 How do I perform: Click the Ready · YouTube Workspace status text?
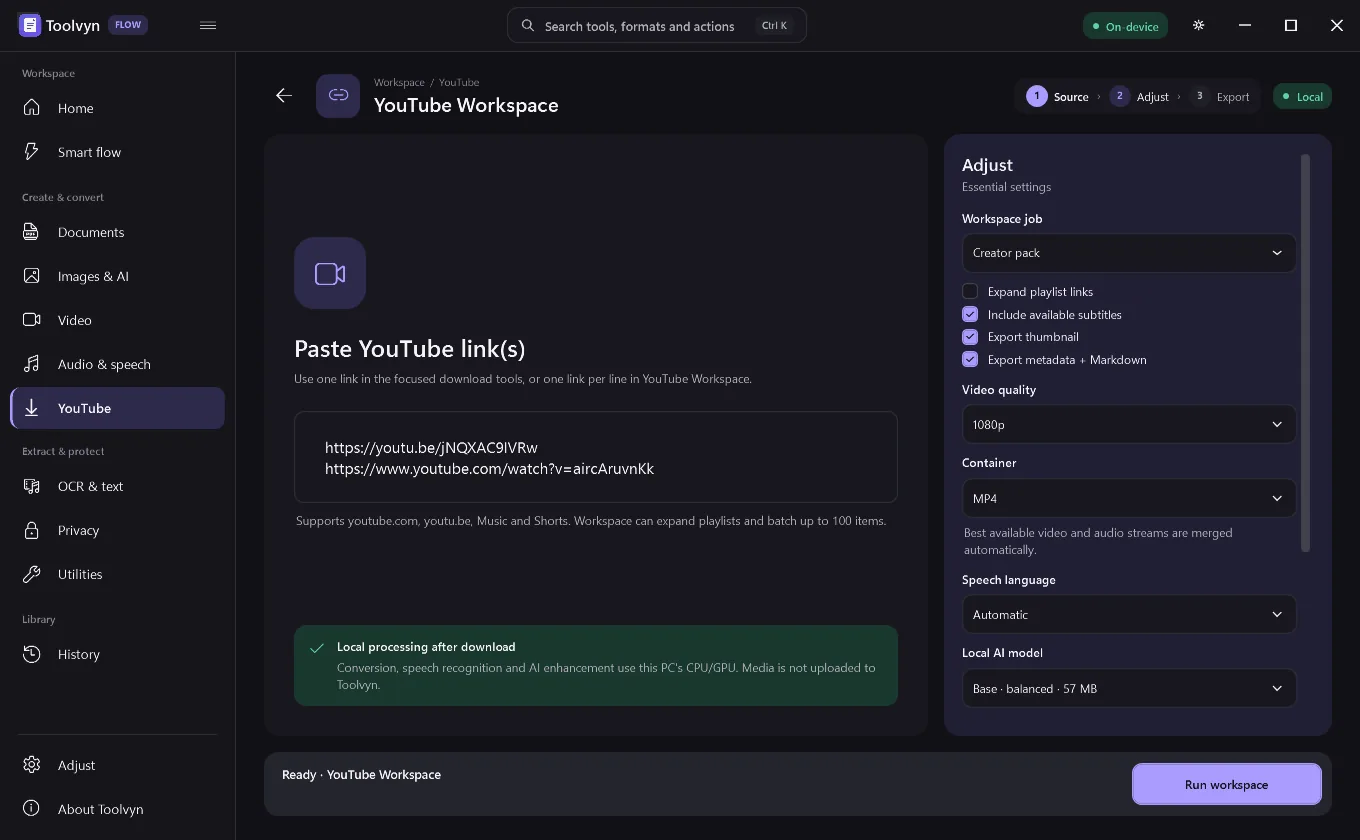coord(361,774)
